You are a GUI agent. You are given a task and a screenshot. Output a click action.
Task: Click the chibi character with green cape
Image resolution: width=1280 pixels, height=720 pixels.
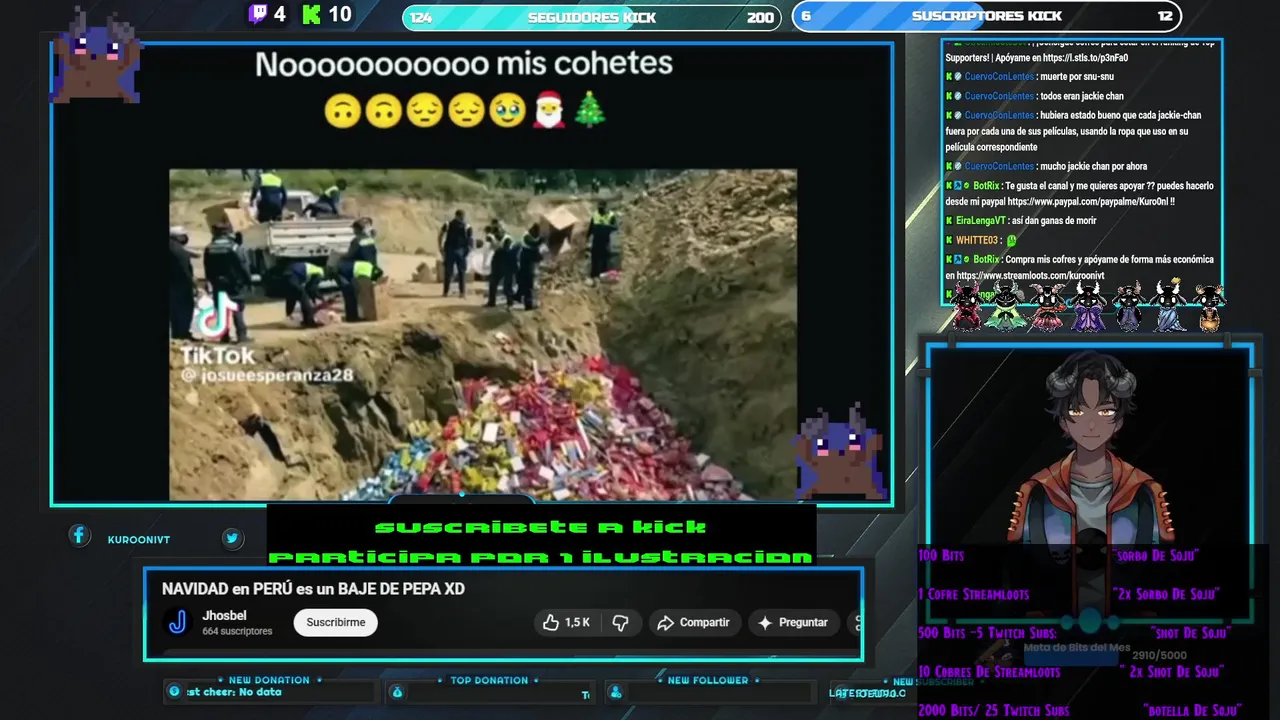[x=1005, y=305]
